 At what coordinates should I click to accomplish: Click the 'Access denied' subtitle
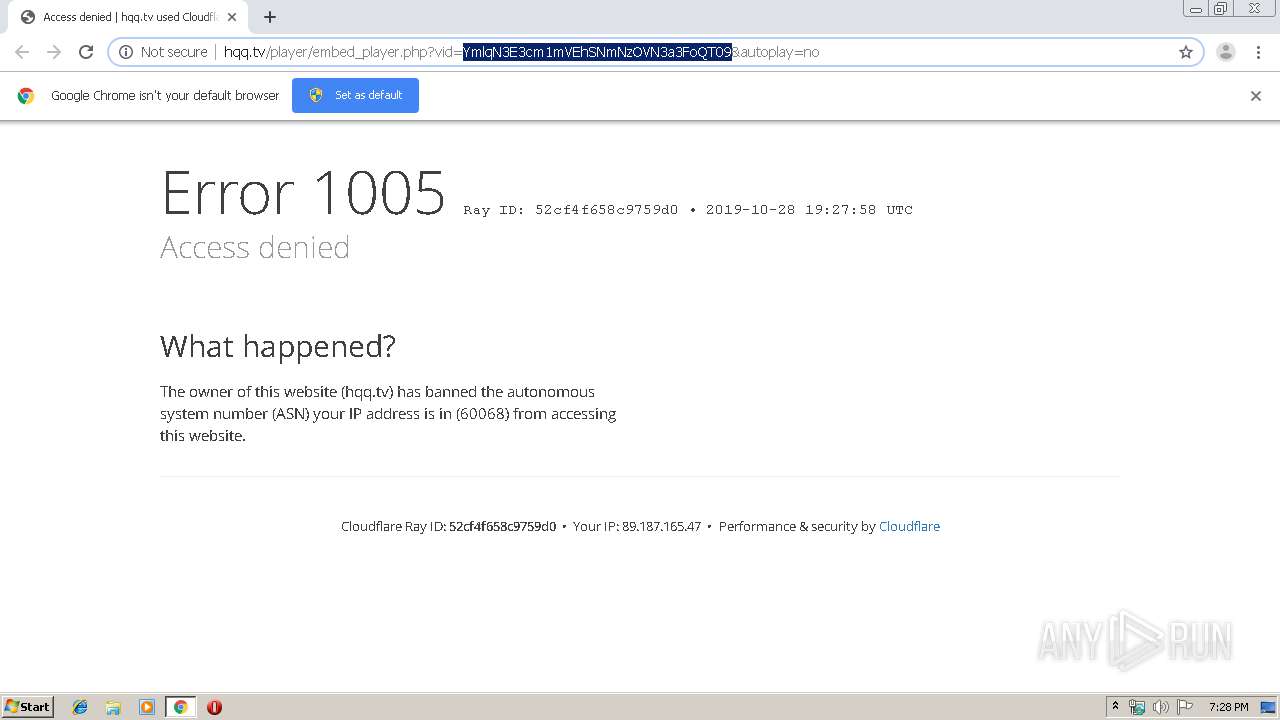click(255, 247)
